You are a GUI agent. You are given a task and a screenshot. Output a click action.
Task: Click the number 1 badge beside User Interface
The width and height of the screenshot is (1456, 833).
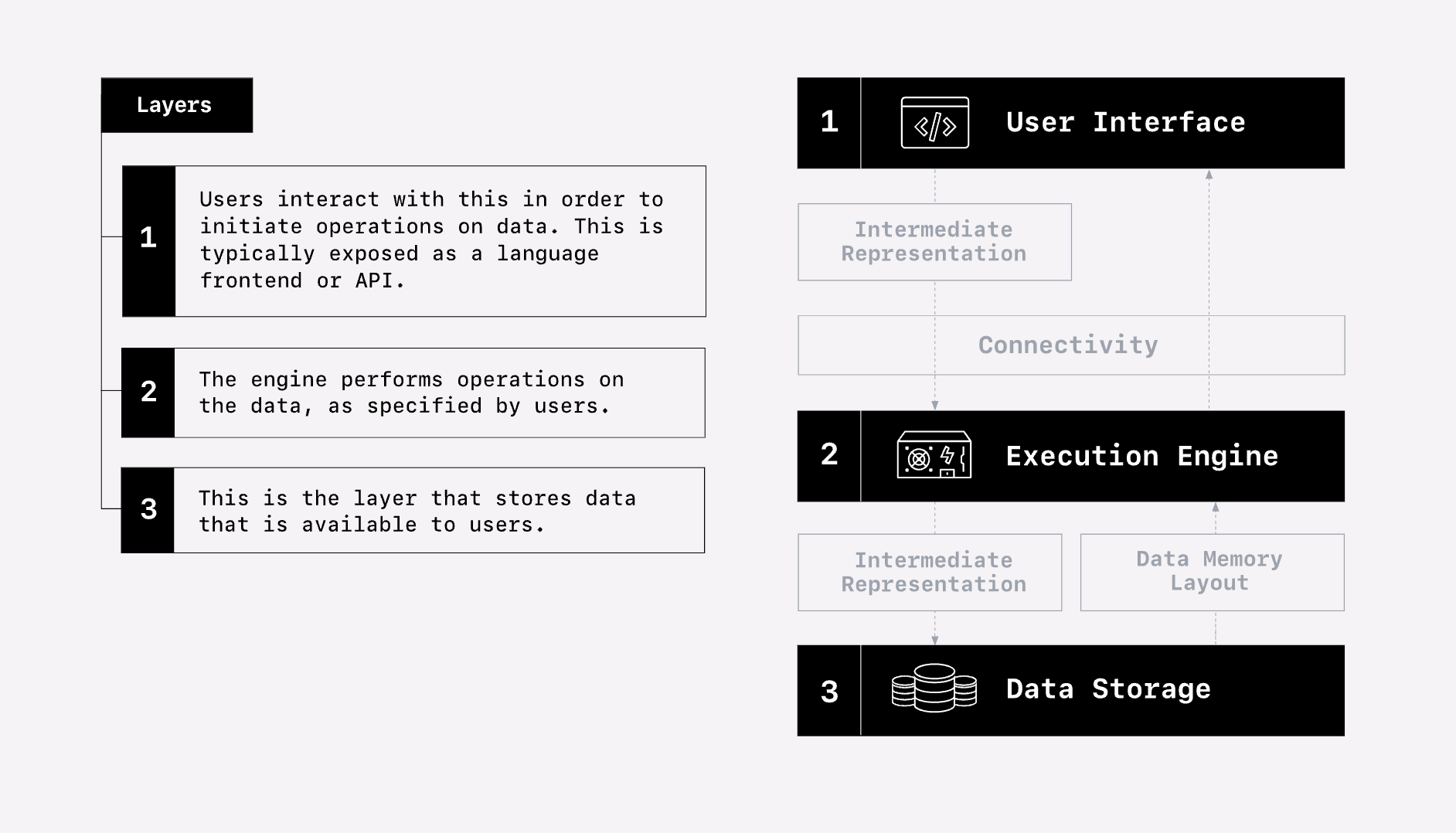click(x=829, y=122)
